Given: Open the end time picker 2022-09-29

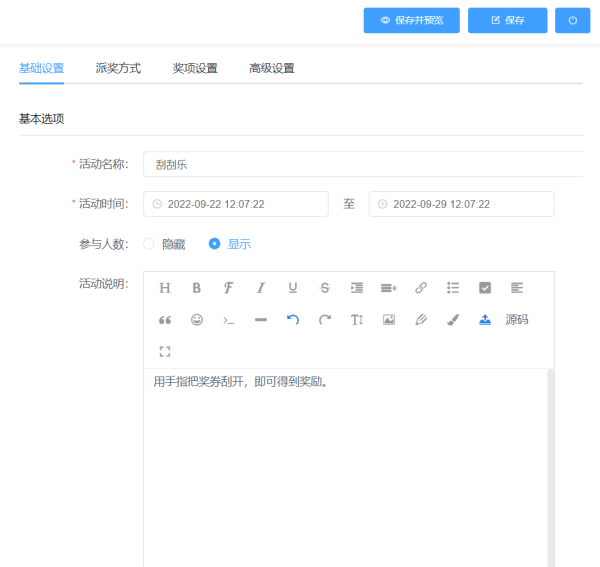Looking at the screenshot, I should point(461,204).
